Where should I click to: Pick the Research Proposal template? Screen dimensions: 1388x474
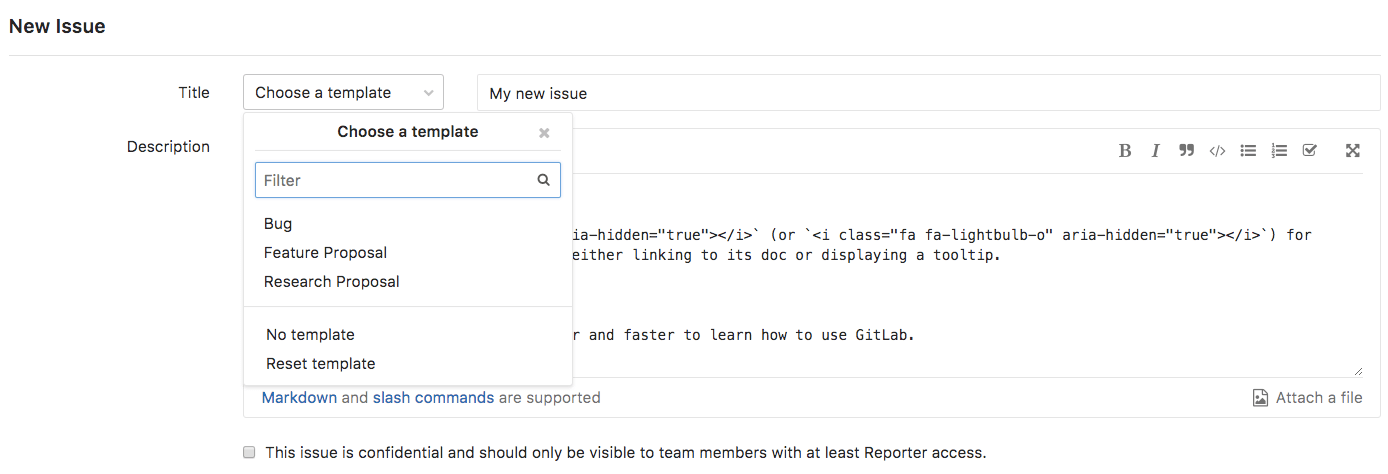331,282
